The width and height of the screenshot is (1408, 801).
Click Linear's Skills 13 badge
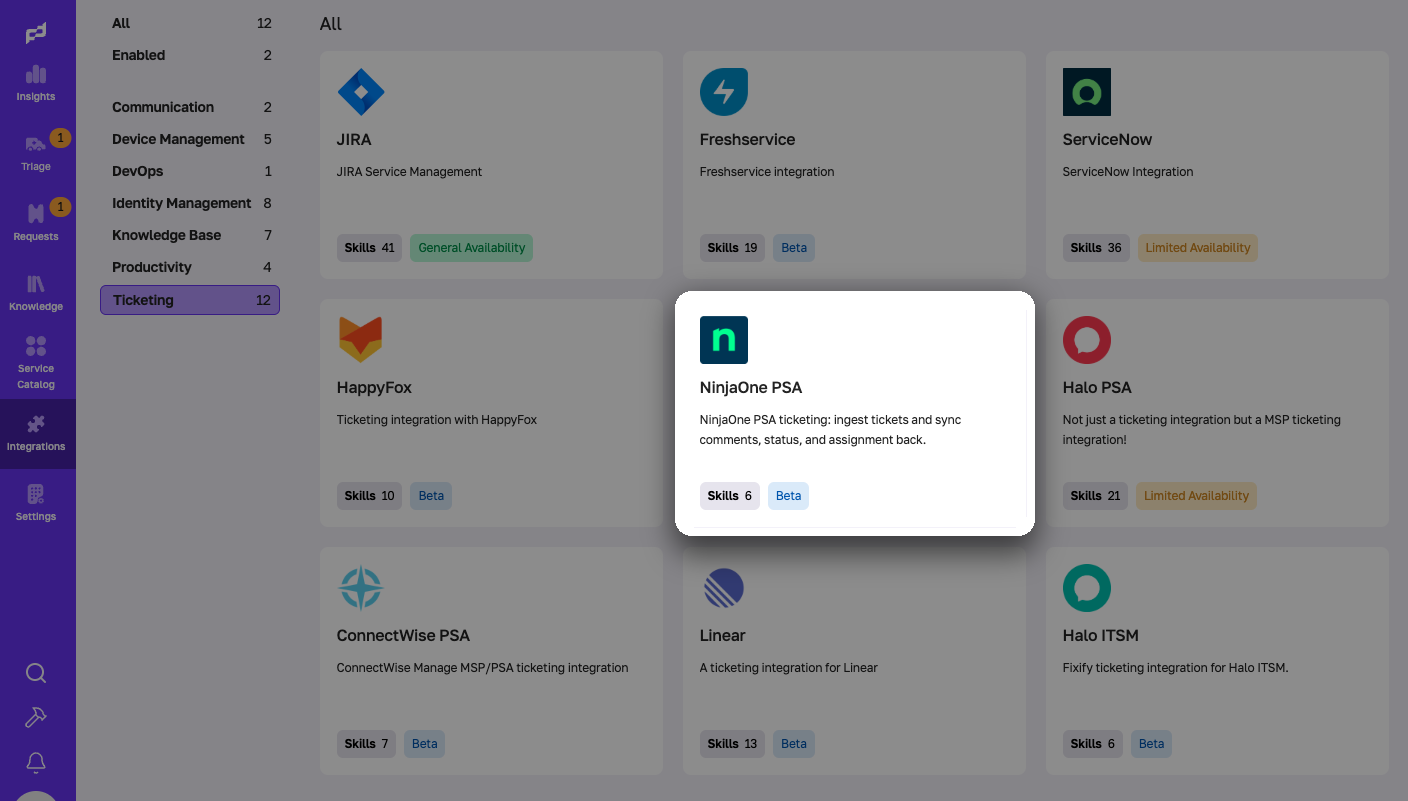(x=732, y=744)
